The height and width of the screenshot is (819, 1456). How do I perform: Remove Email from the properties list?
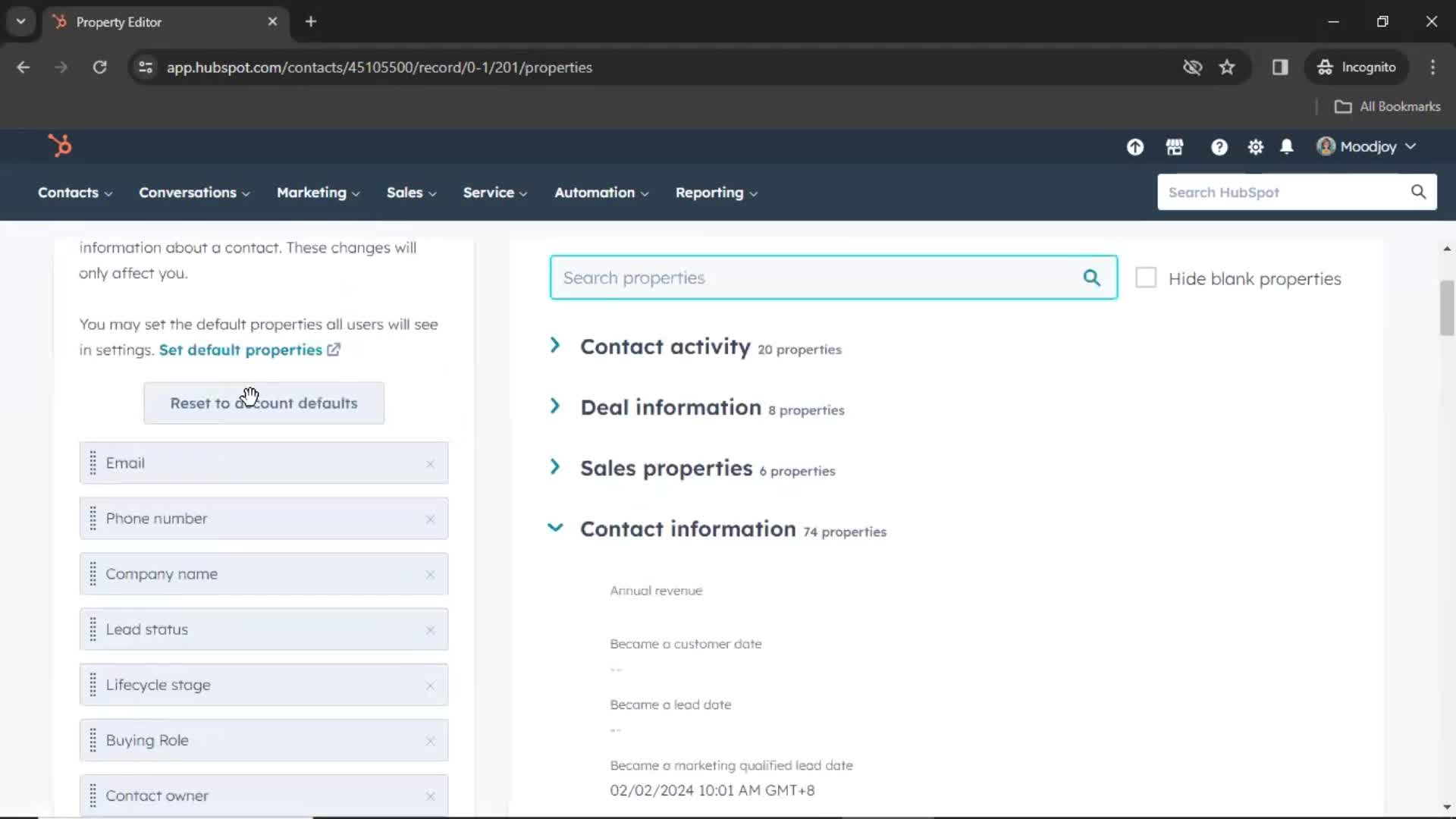tap(430, 462)
